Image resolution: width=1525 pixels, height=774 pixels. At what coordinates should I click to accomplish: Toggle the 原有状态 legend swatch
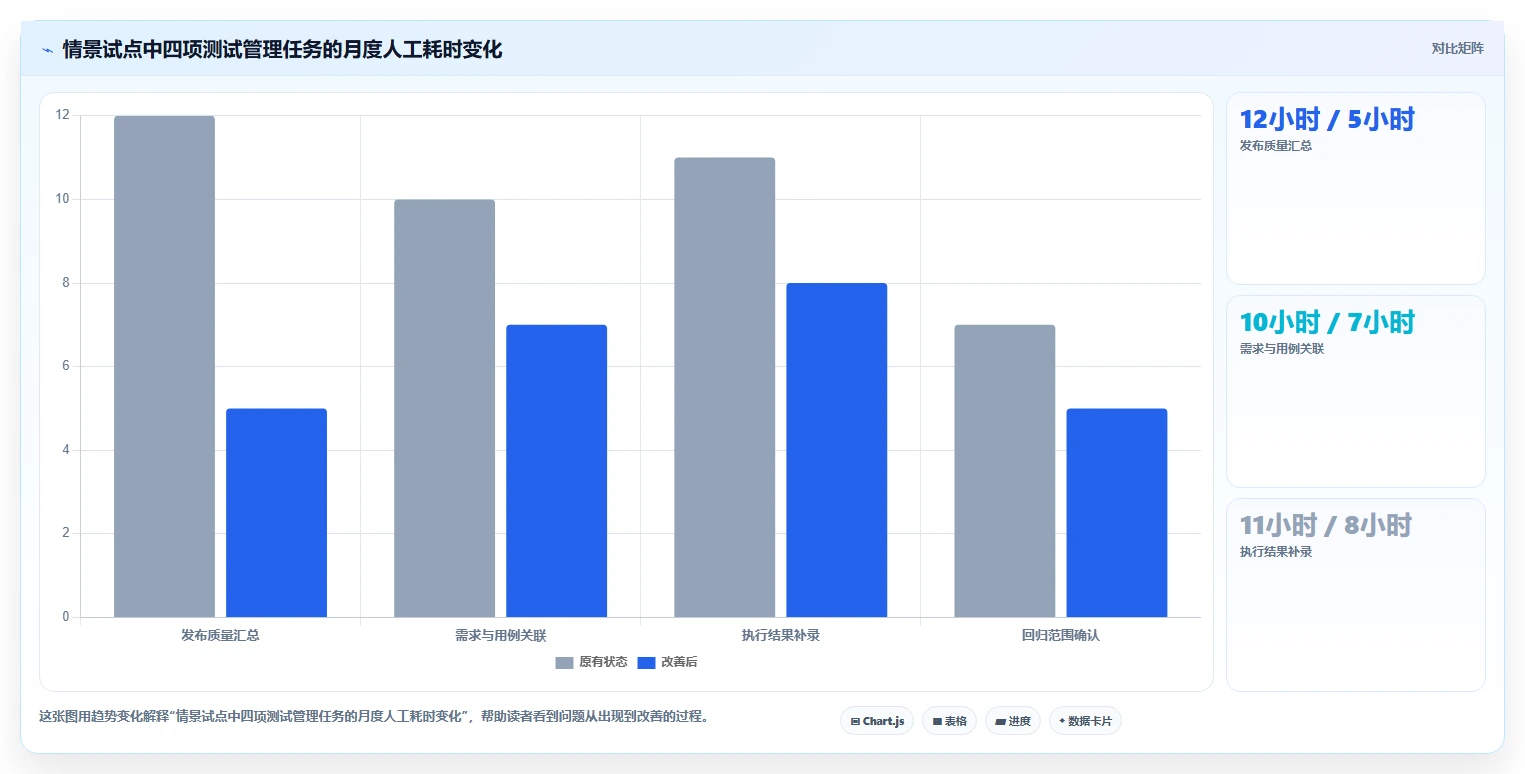[565, 662]
